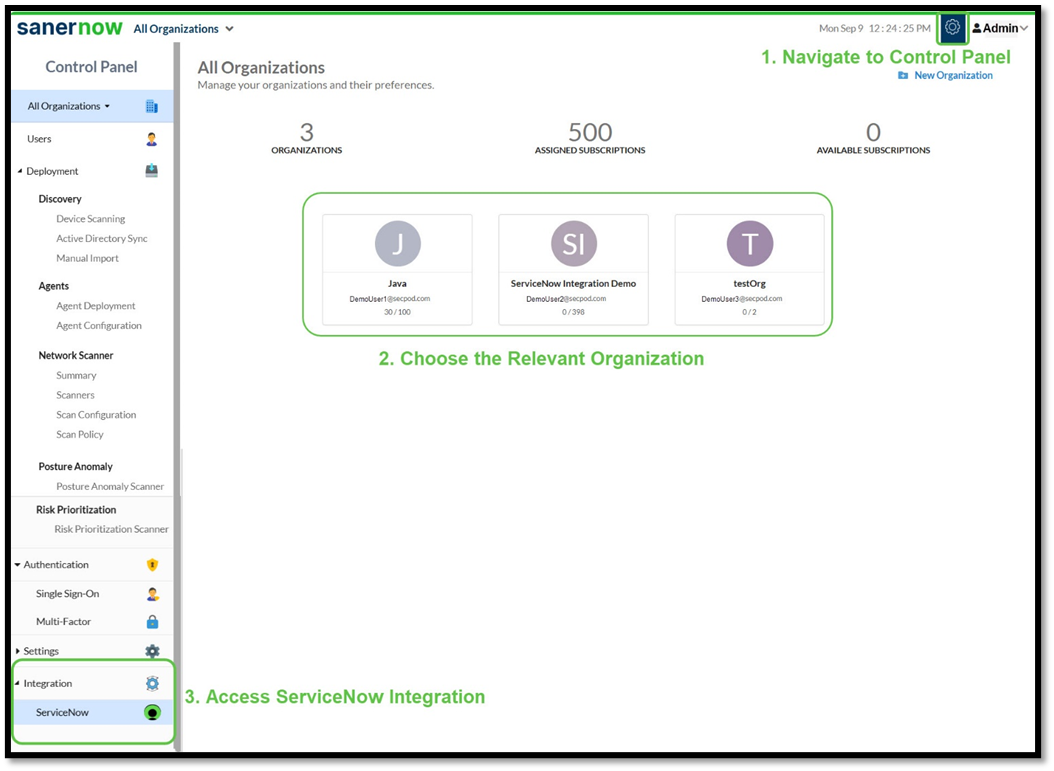The width and height of the screenshot is (1054, 771).
Task: Select Scanners in Network Scanner
Action: pos(75,395)
